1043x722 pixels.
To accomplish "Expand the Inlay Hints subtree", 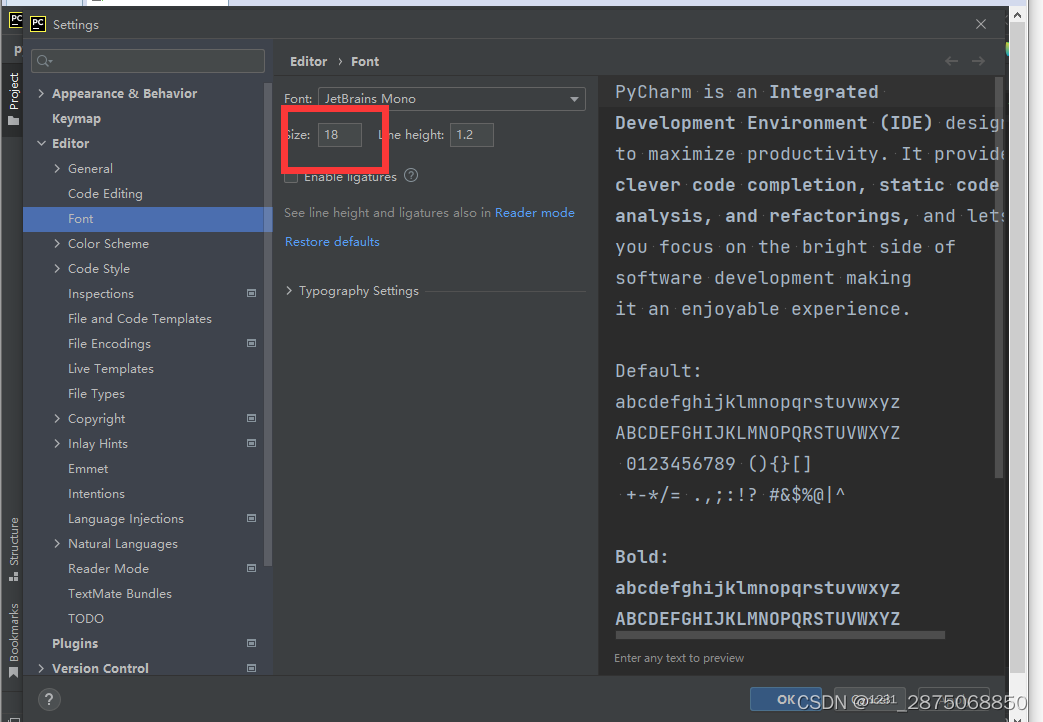I will [x=57, y=443].
